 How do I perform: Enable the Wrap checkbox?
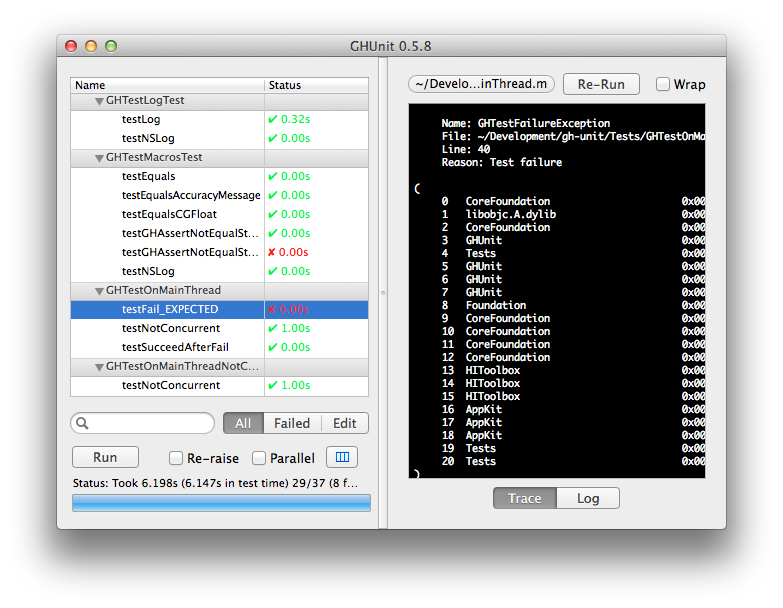point(663,84)
